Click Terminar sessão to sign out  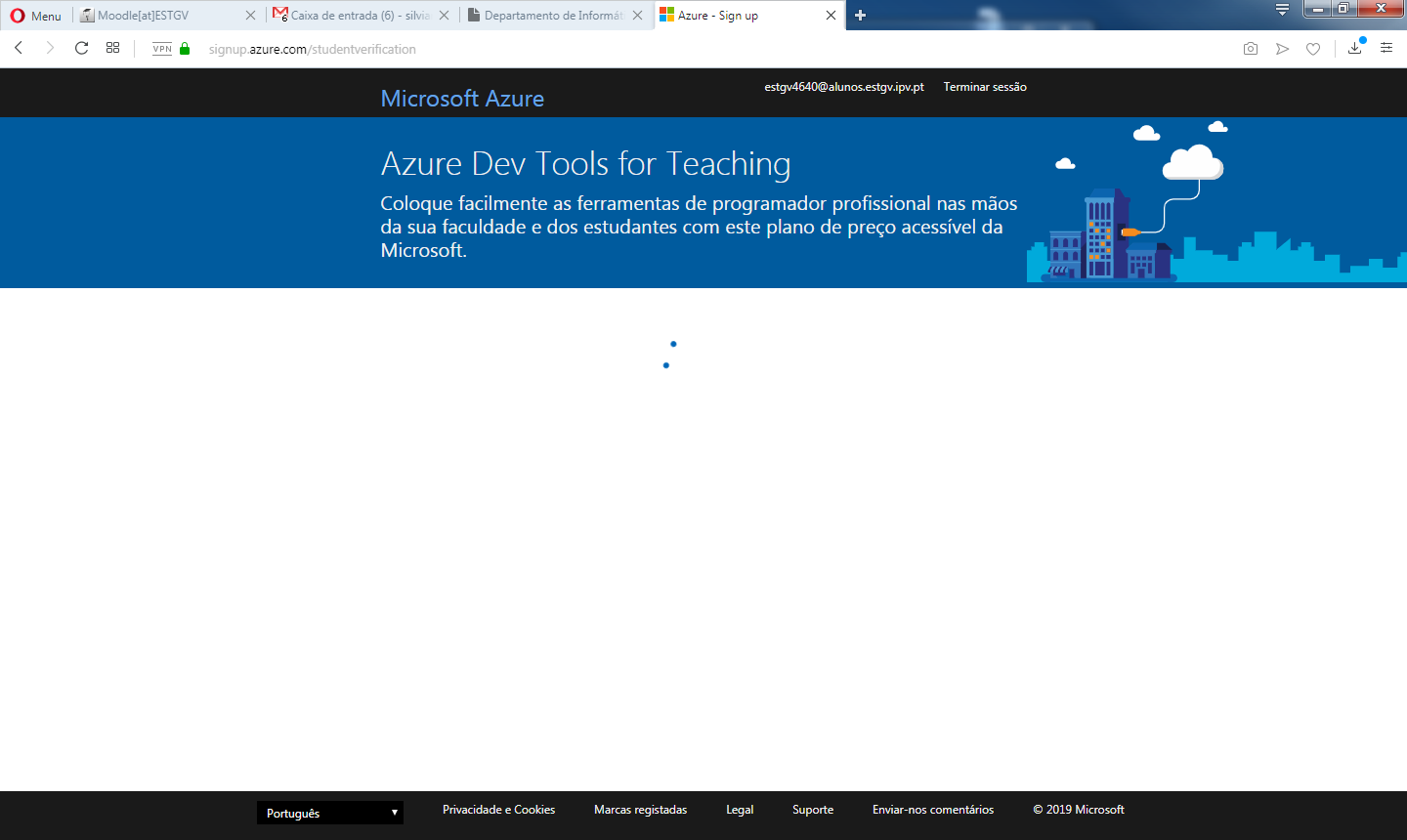tap(985, 87)
